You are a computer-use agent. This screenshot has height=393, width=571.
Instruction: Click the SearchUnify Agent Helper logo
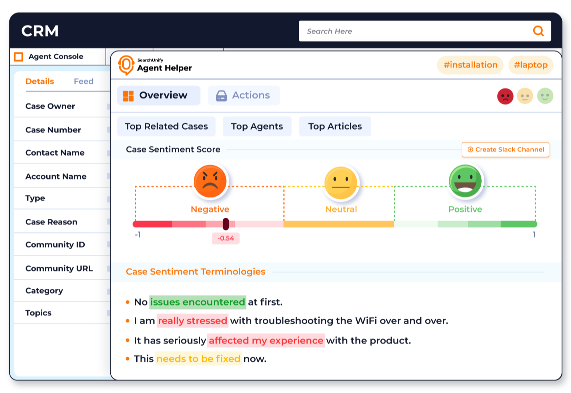tap(155, 65)
